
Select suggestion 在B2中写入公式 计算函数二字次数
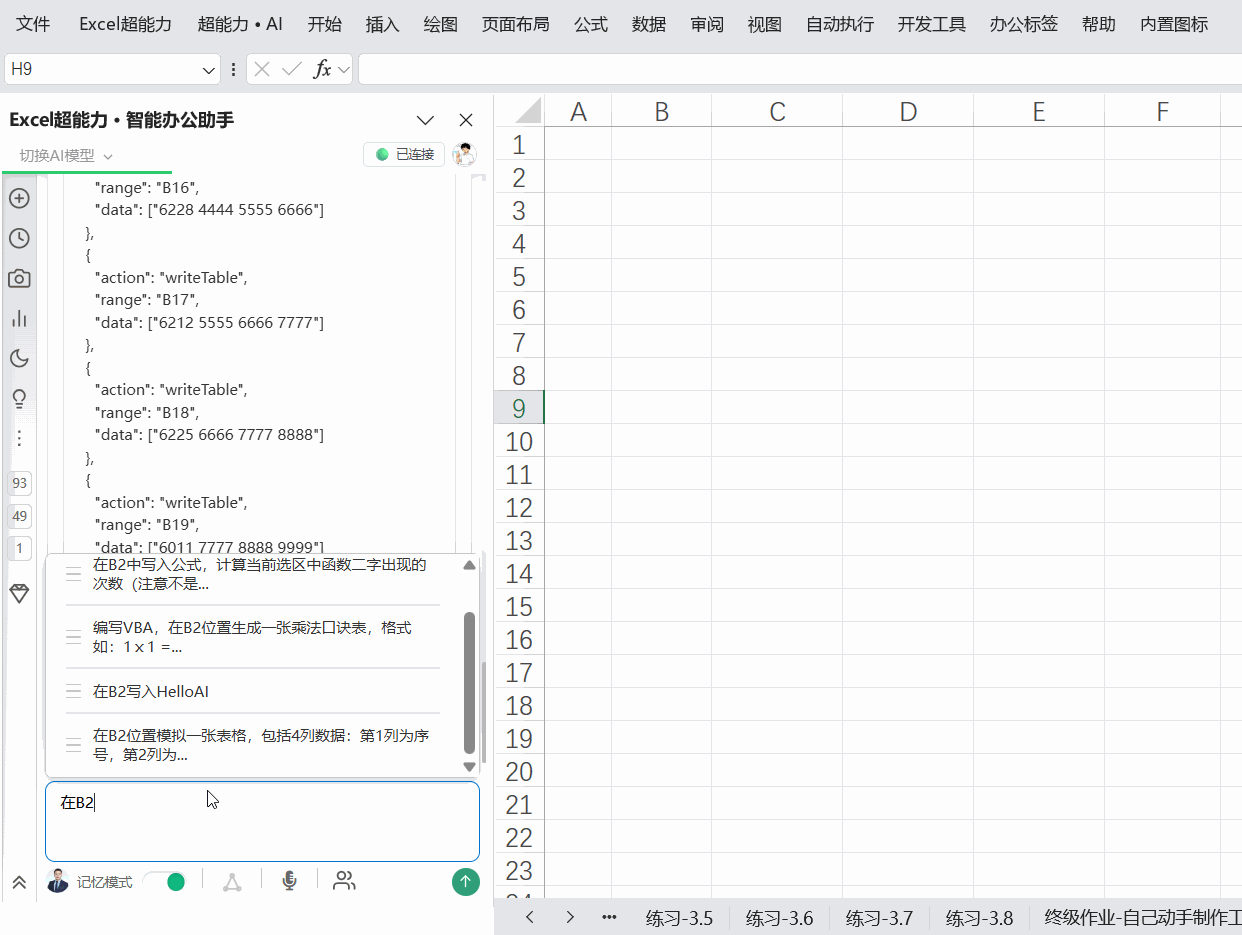click(x=252, y=575)
